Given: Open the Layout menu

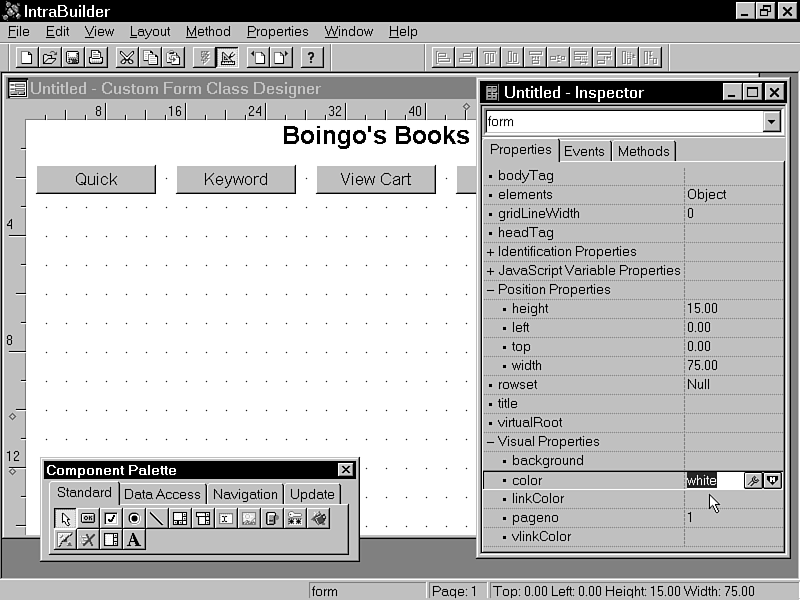Looking at the screenshot, I should click(x=149, y=32).
